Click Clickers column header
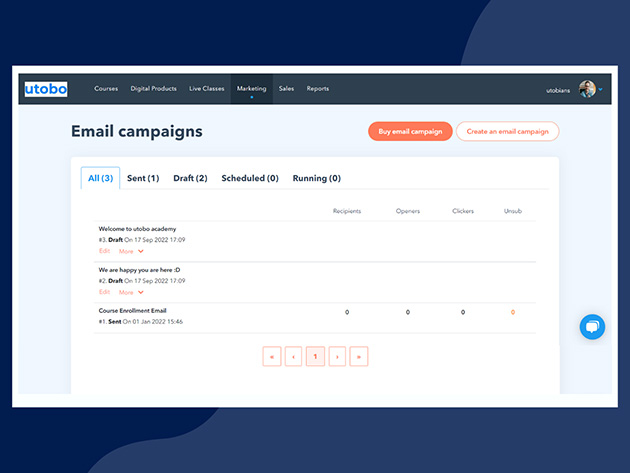630x473 pixels. tap(463, 211)
